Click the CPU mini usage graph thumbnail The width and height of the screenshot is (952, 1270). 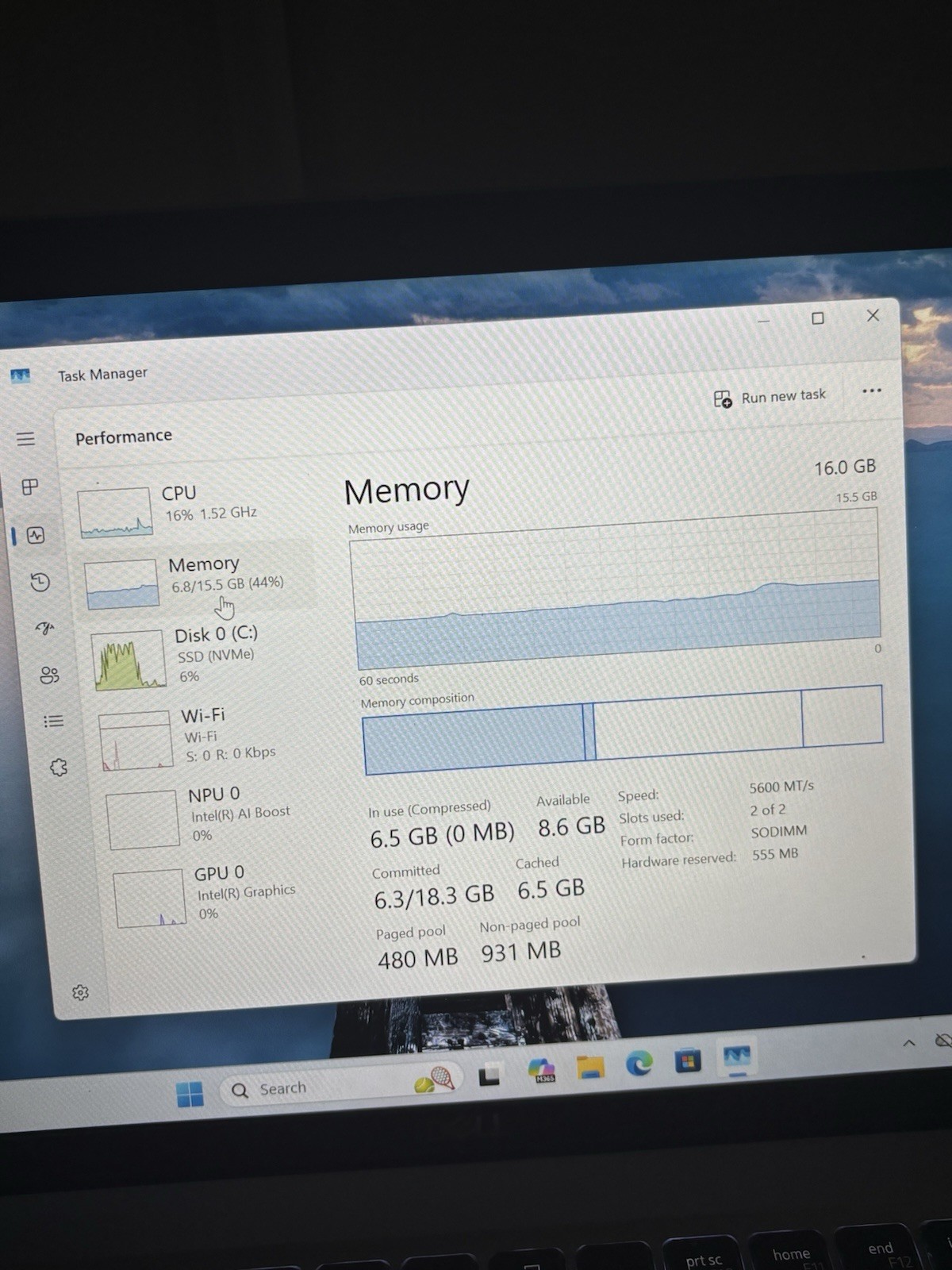point(115,512)
